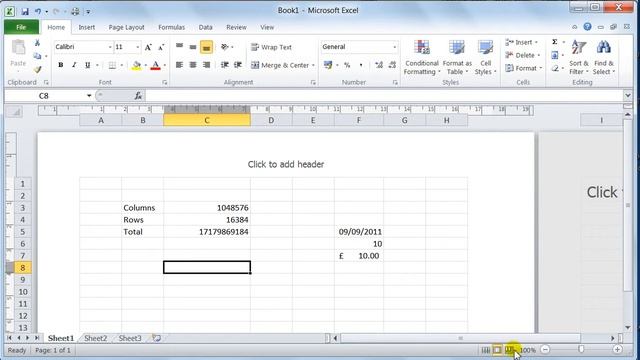Click the Help question mark icon
Image resolution: width=640 pixels, height=360 pixels.
pos(587,27)
